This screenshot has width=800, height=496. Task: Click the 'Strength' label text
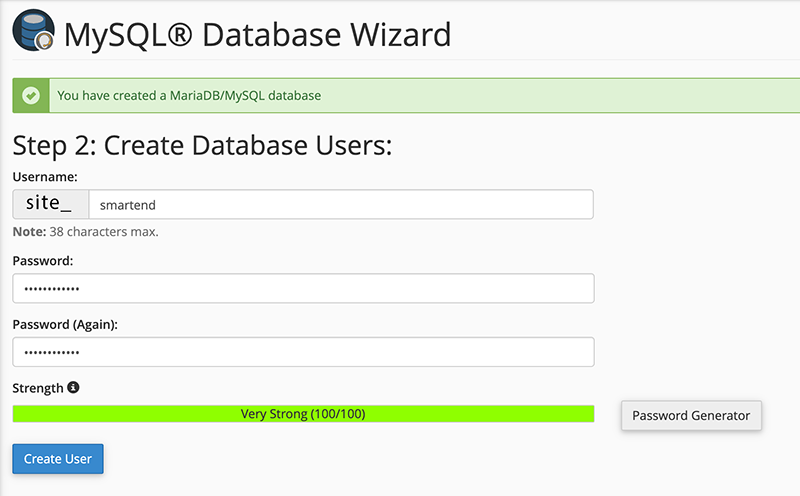point(38,388)
